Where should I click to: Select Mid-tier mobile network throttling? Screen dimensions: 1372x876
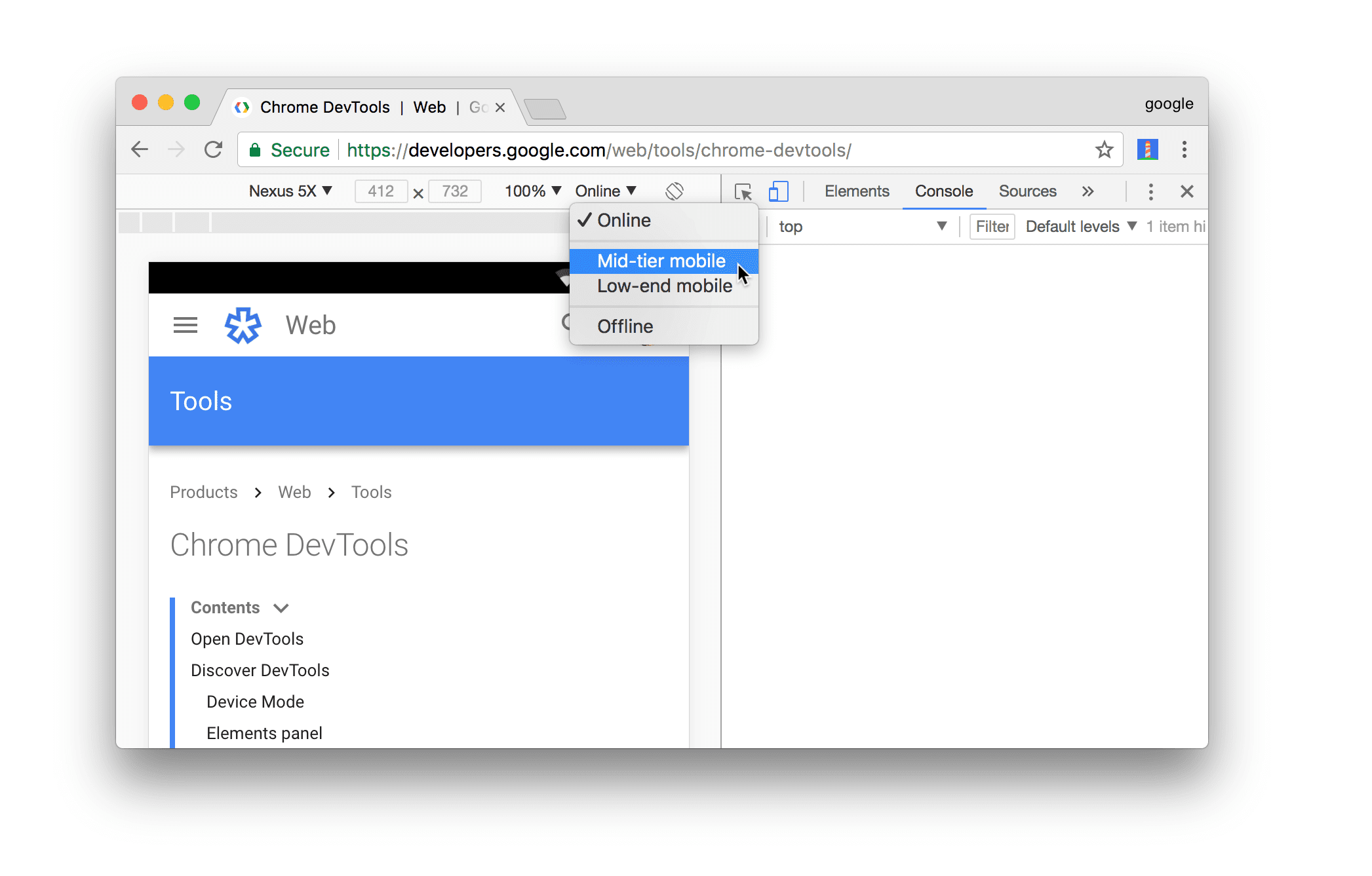click(x=661, y=260)
